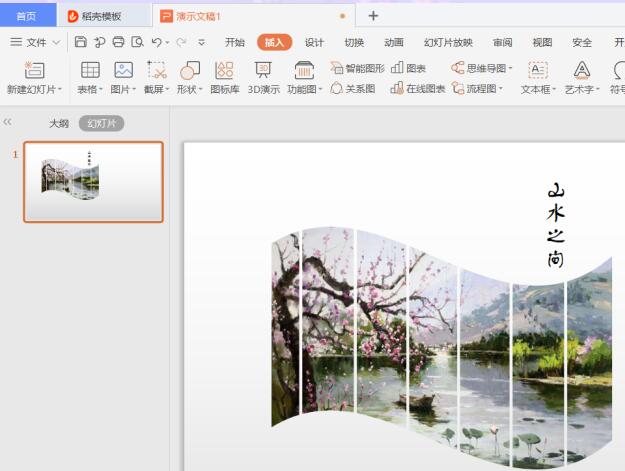Click the 艺术字 word art icon
625x471 pixels.
[582, 70]
